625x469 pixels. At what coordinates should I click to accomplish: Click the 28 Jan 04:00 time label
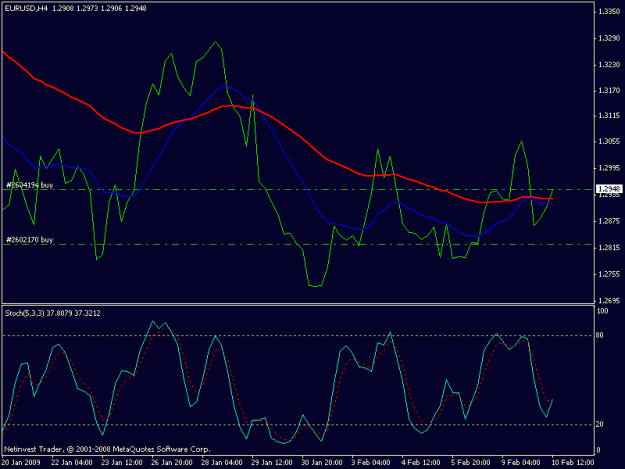pyautogui.click(x=222, y=463)
